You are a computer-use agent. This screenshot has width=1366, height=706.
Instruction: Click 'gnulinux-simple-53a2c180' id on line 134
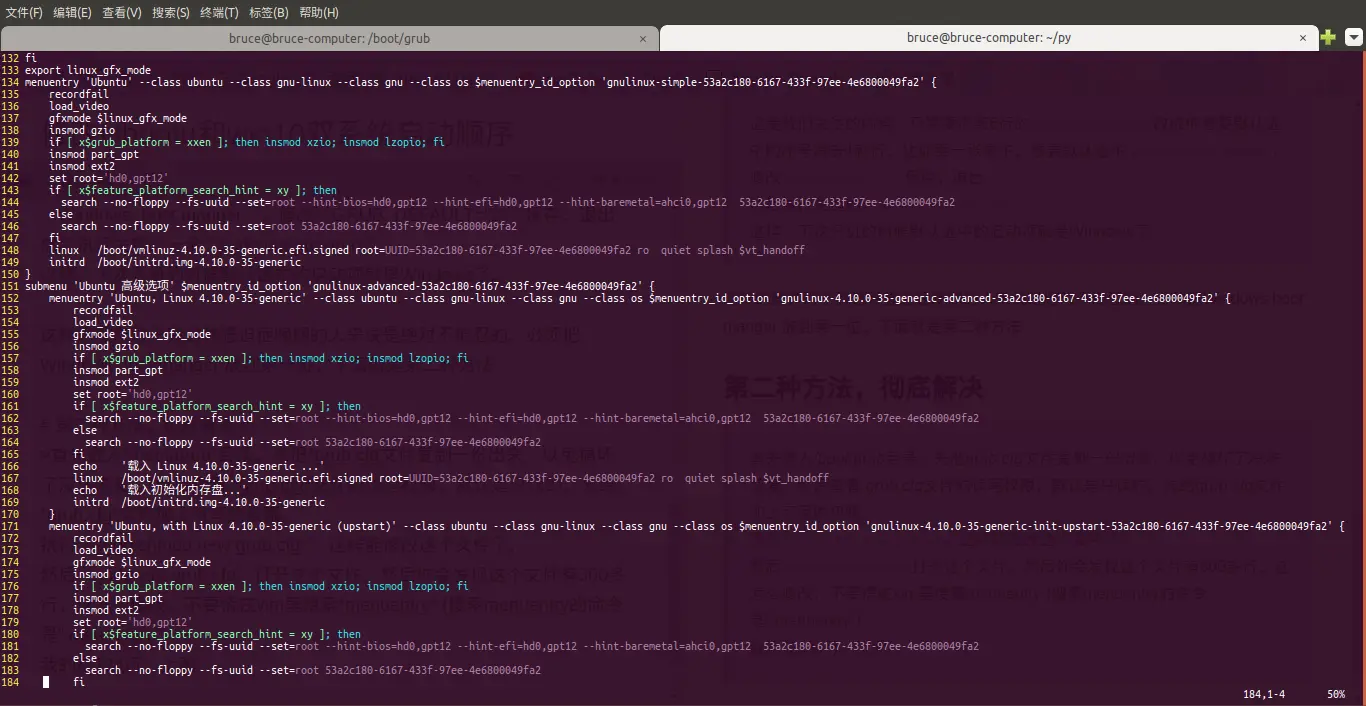763,82
